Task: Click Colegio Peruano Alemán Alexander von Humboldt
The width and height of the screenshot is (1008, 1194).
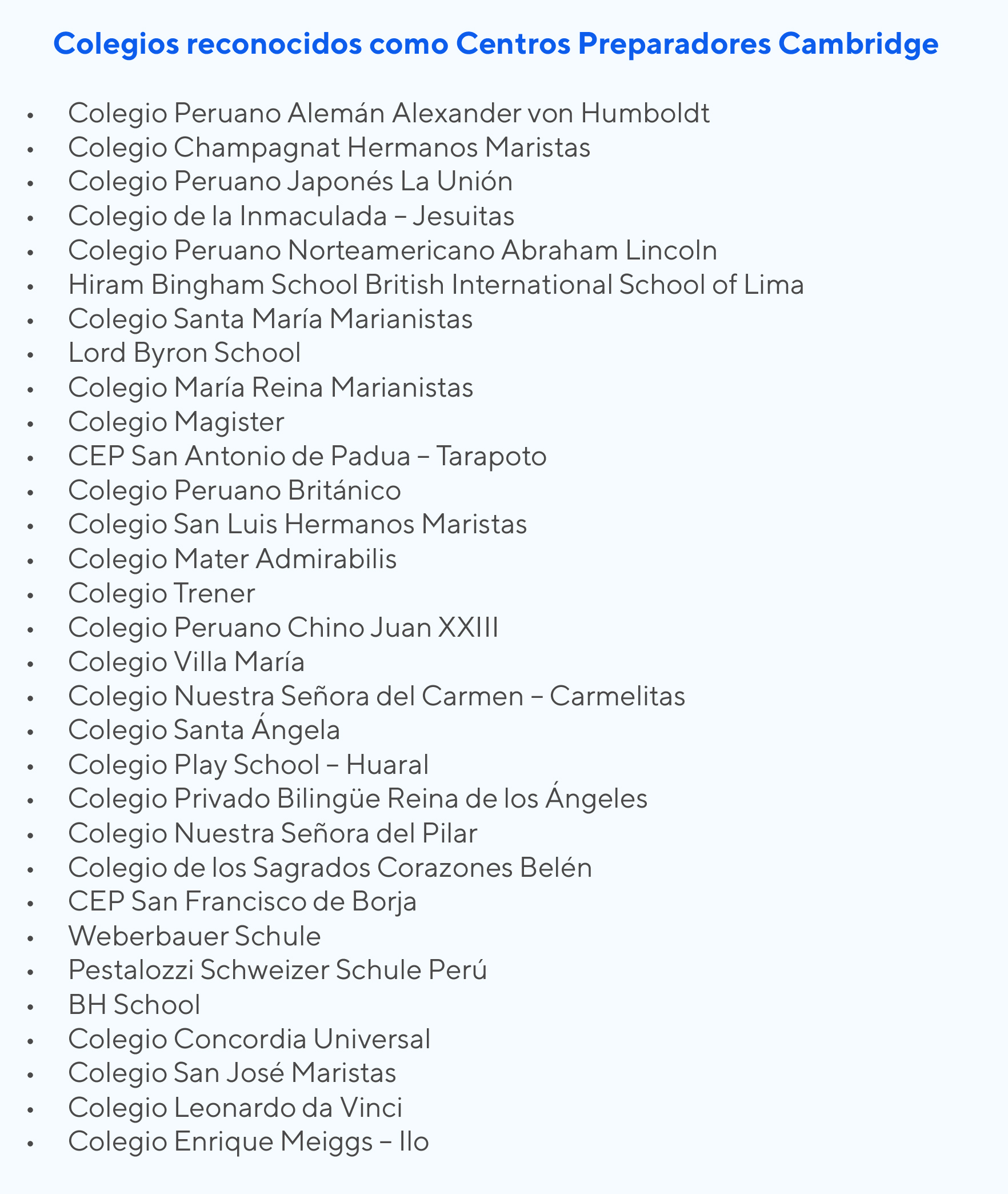Action: tap(389, 113)
